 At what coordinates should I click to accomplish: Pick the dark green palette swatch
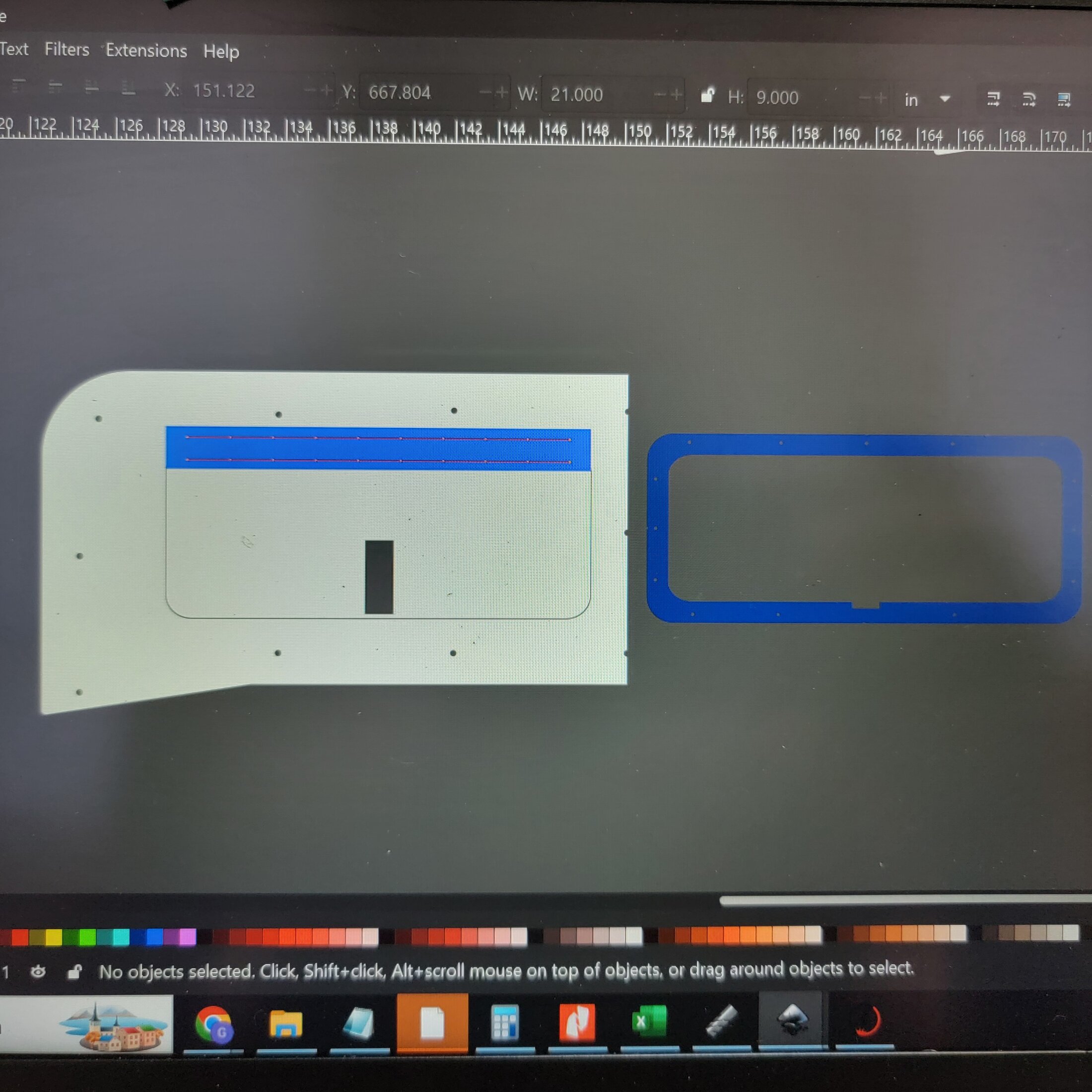(x=70, y=937)
